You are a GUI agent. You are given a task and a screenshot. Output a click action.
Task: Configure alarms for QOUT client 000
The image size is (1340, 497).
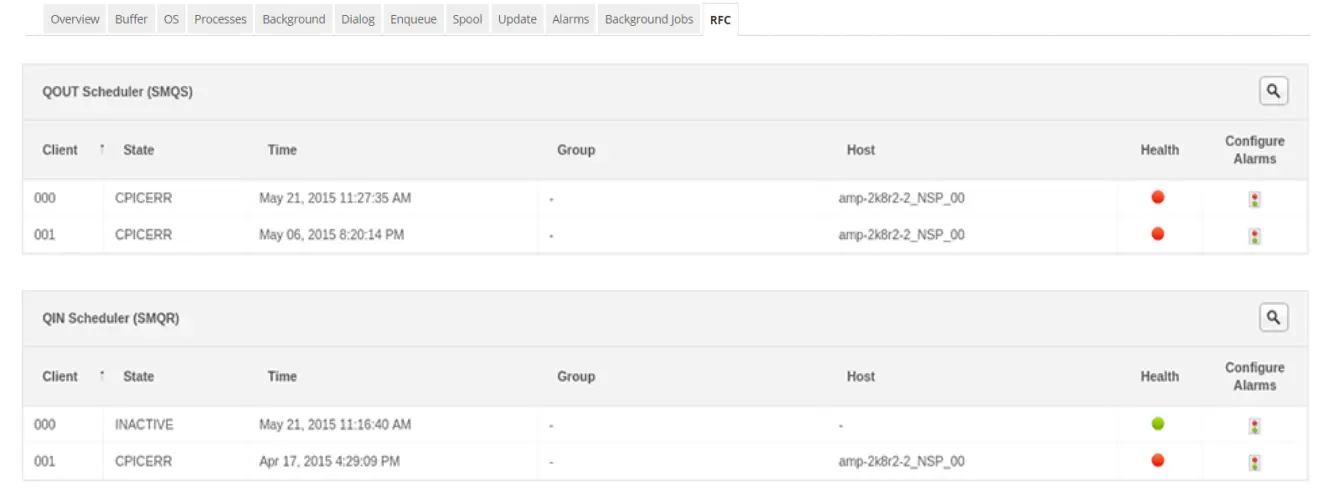click(x=1254, y=199)
